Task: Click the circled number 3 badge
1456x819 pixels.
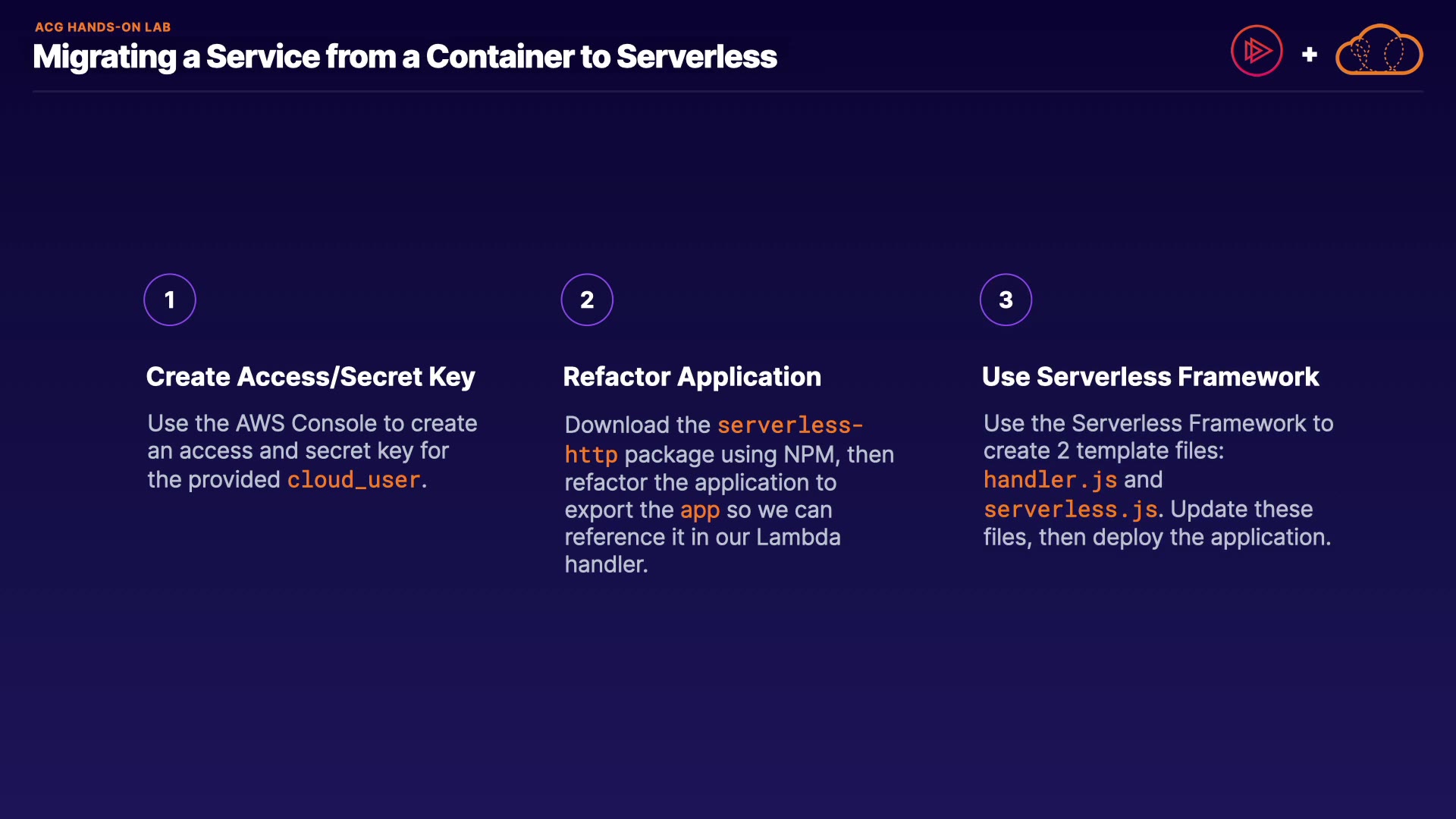Action: click(1006, 300)
